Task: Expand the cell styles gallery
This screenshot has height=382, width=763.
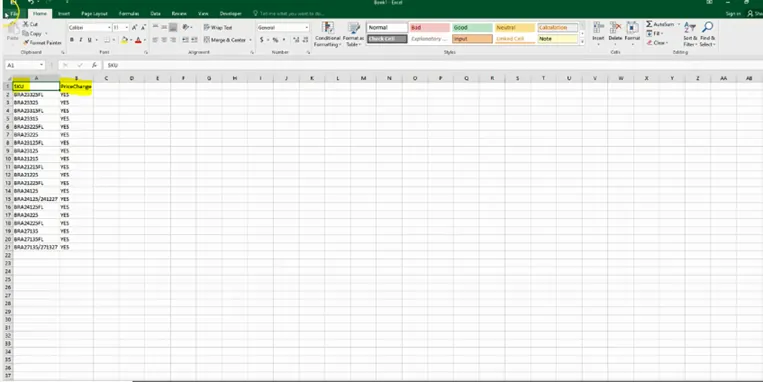Action: (582, 42)
